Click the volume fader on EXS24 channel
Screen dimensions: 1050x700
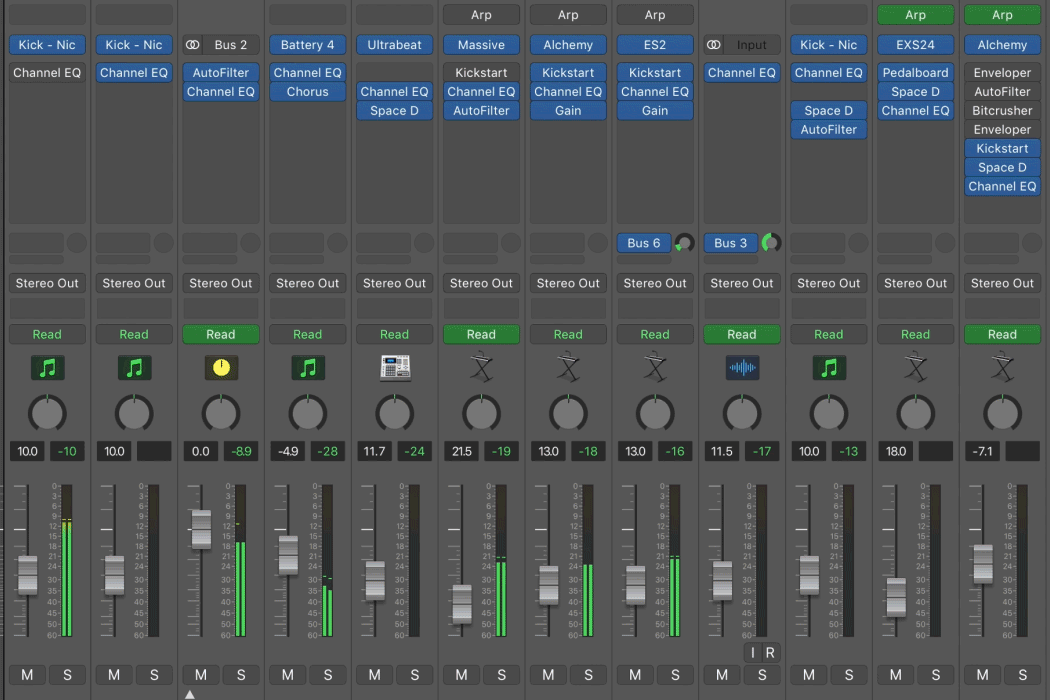pos(896,598)
